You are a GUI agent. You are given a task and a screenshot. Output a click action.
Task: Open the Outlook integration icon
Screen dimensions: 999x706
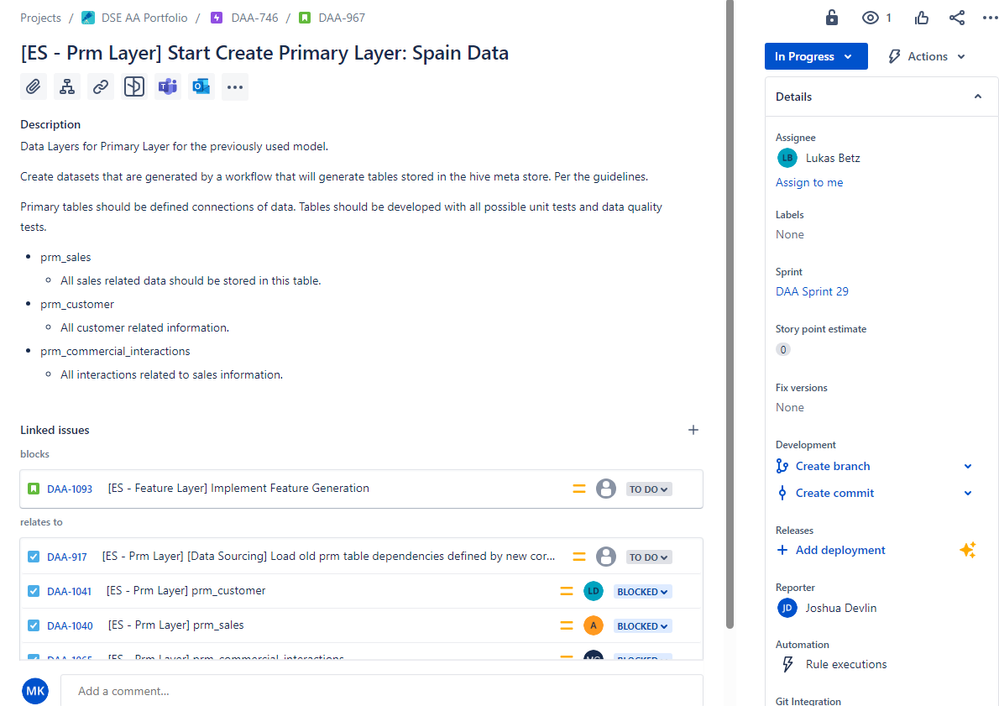[x=201, y=87]
